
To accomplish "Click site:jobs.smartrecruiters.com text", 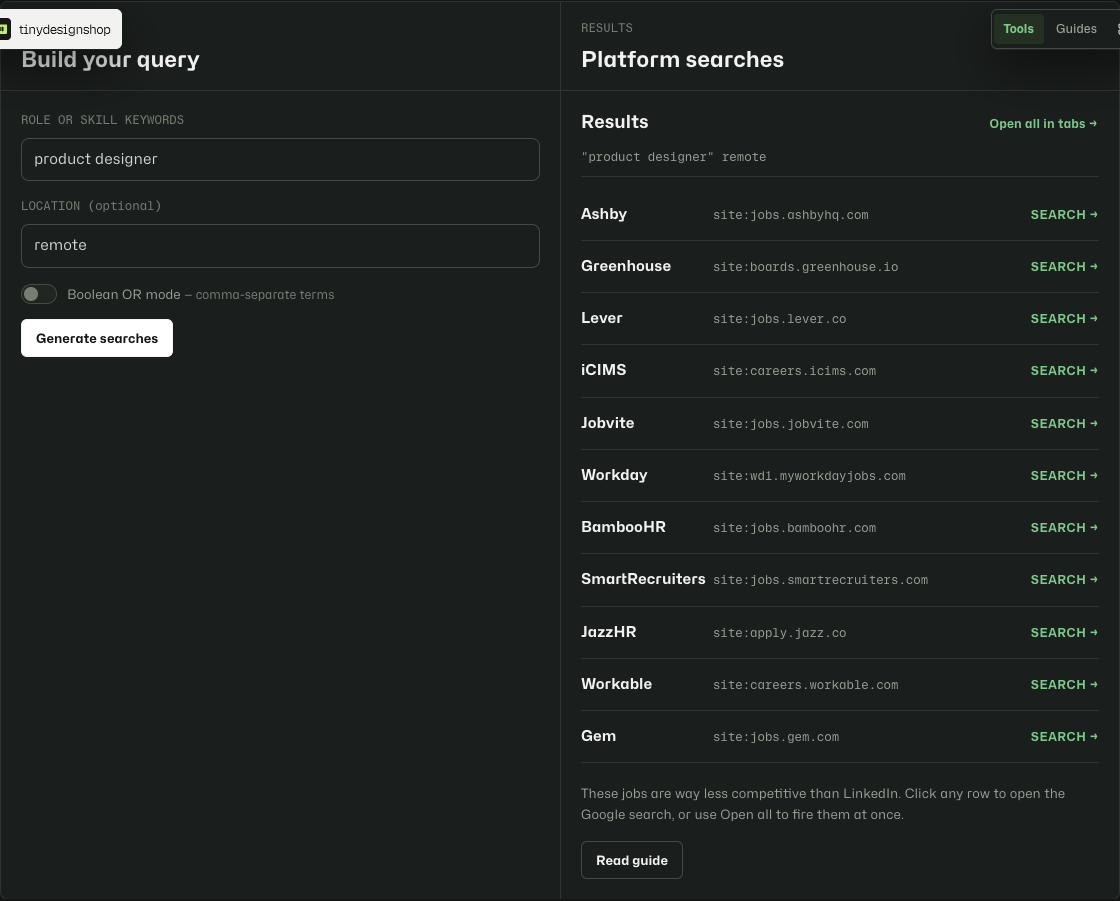I will [x=821, y=580].
